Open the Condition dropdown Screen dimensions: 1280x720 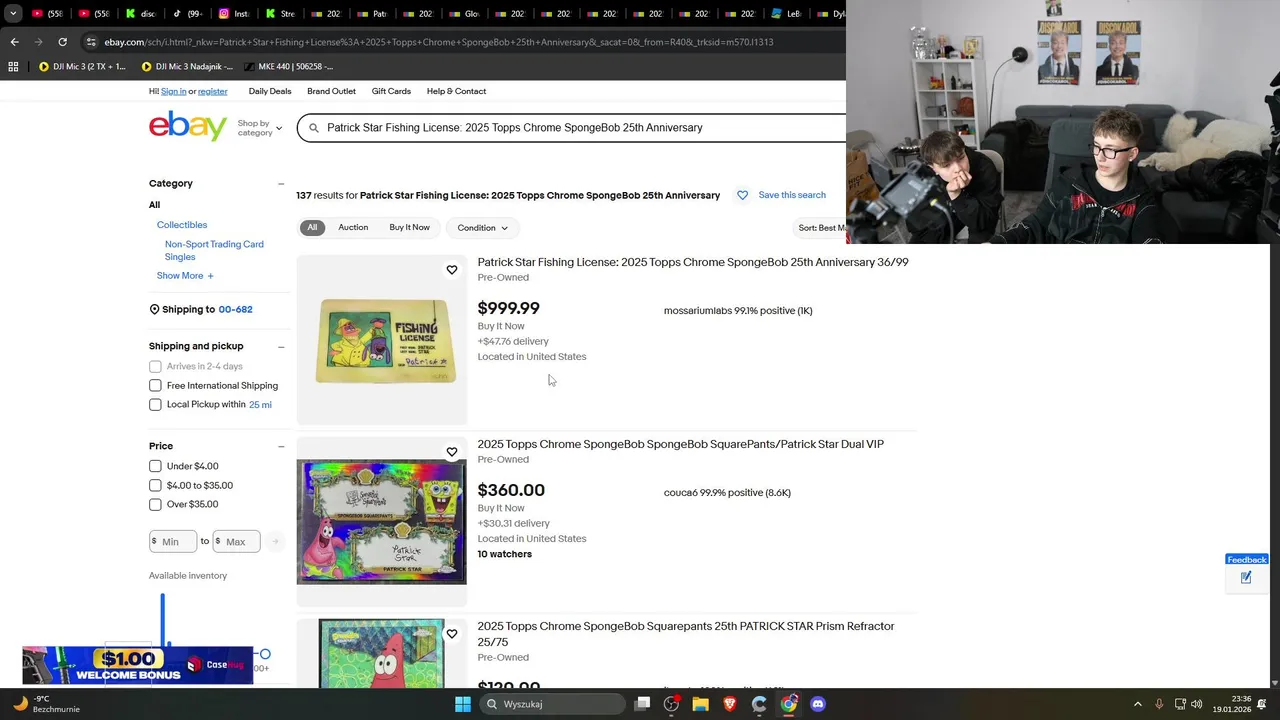pos(482,228)
